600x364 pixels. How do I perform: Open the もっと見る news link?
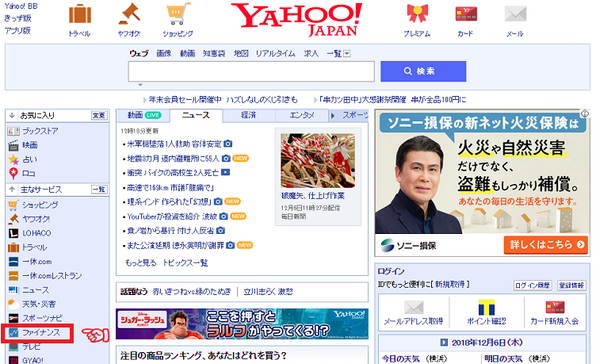coord(140,263)
